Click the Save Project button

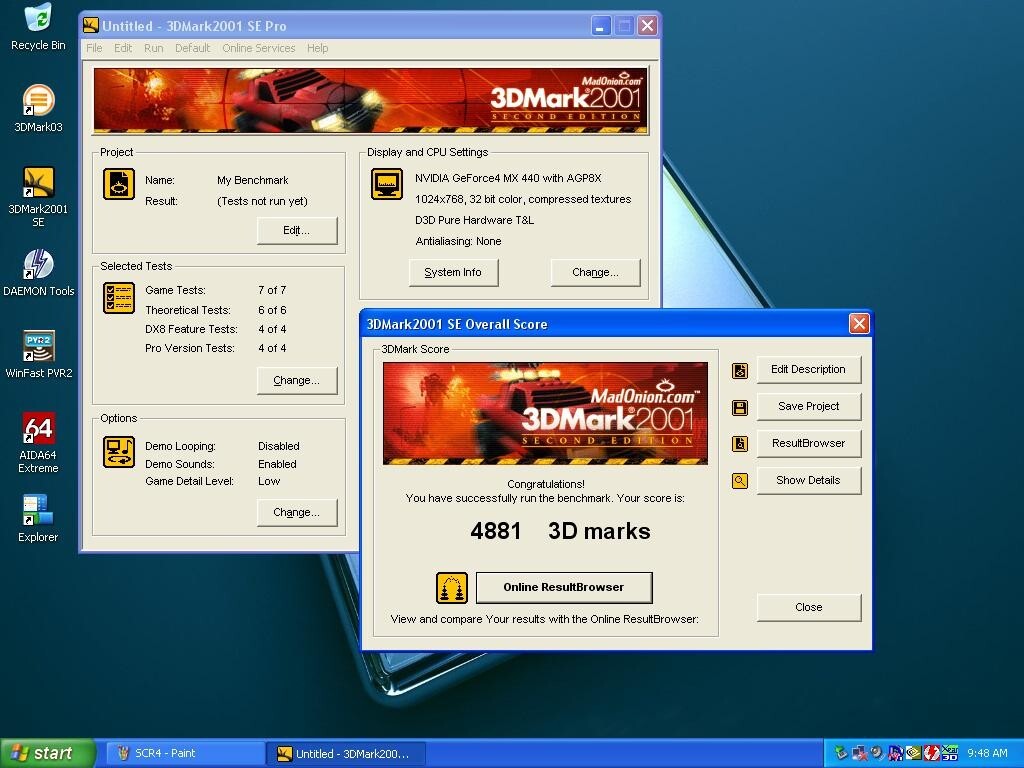pos(808,407)
